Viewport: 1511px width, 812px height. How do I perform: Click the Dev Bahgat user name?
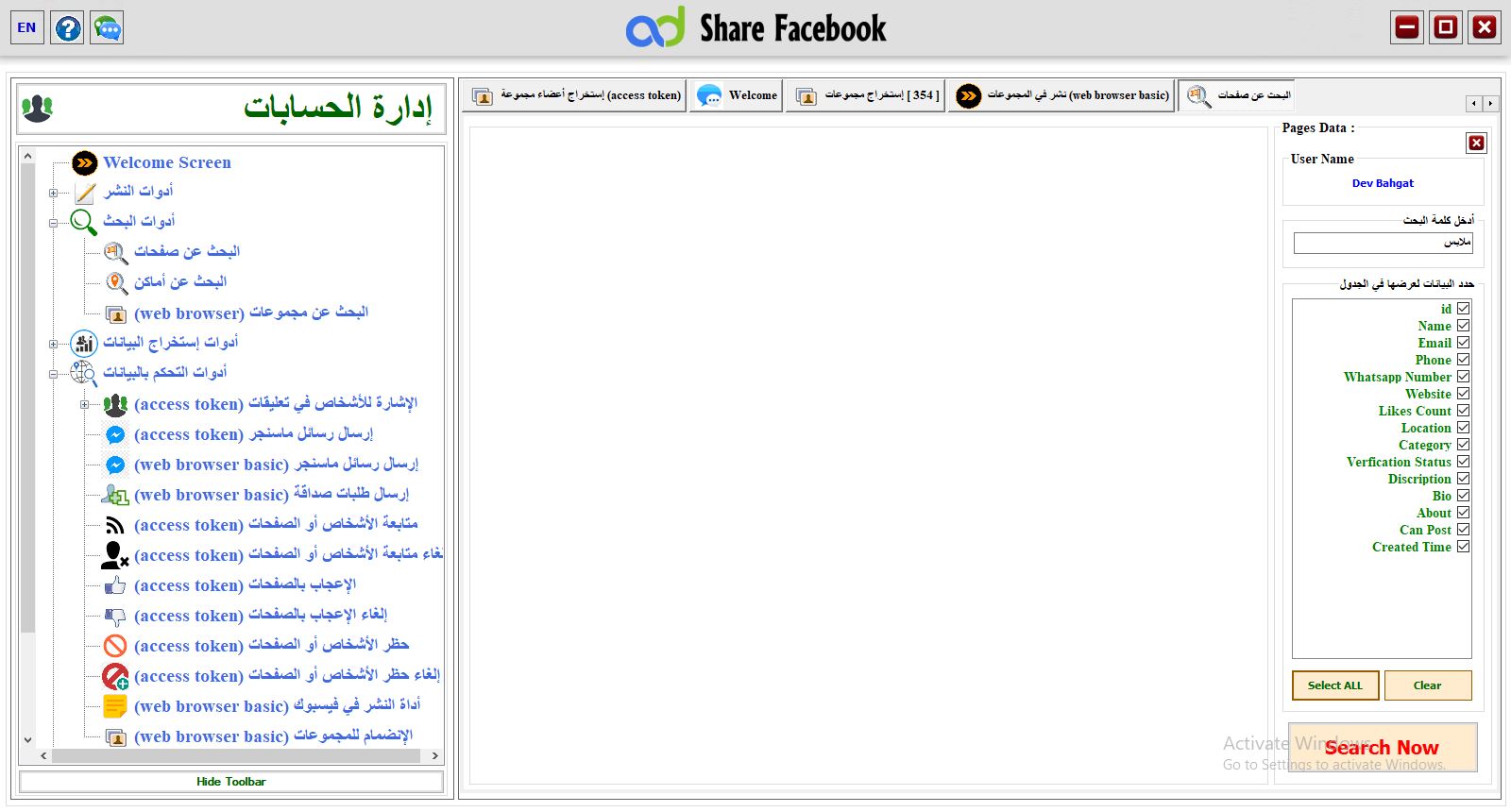click(1383, 183)
